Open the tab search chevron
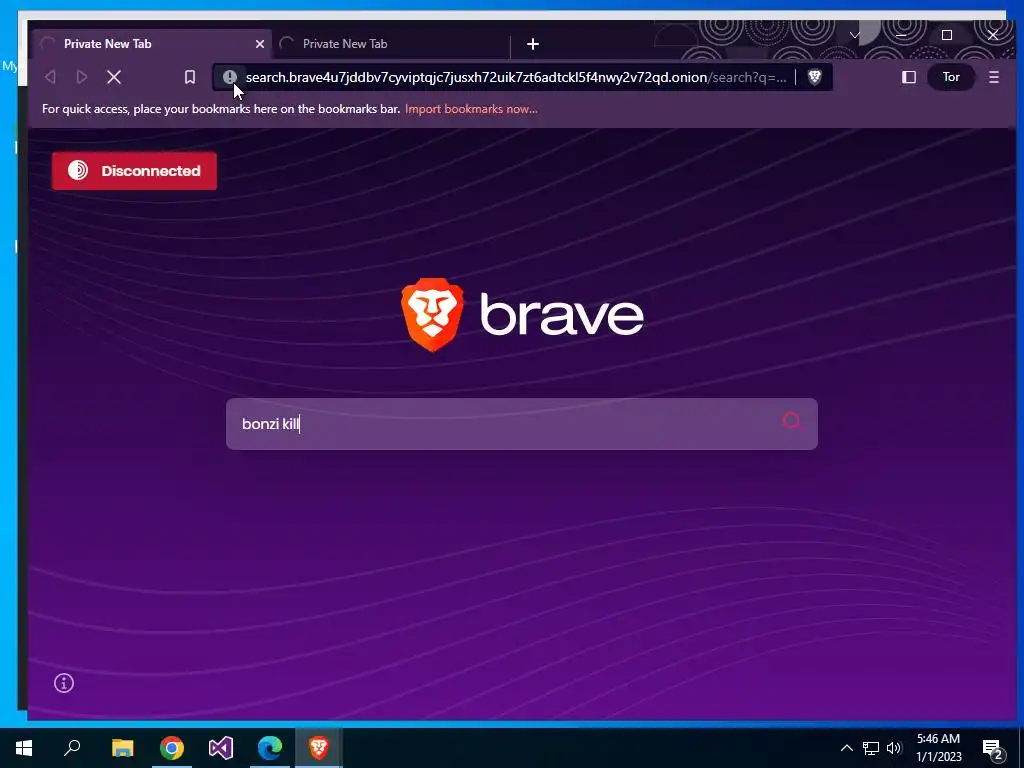Screen dimensions: 1024x768 (854, 35)
